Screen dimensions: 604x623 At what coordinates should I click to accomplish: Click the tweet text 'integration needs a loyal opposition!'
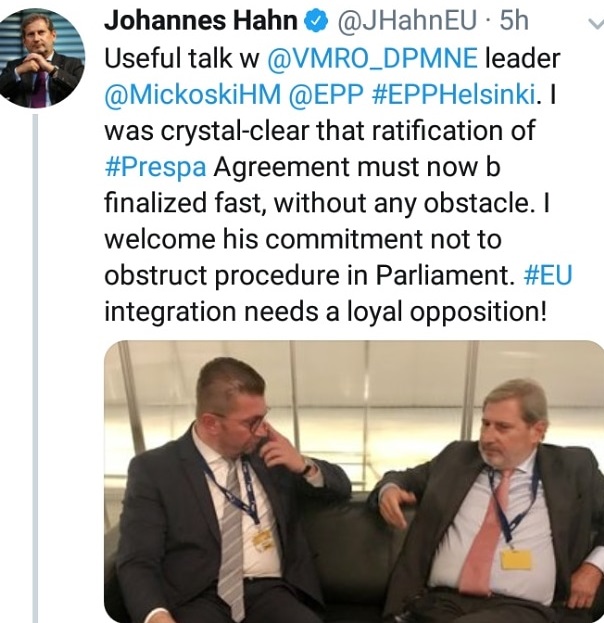tap(325, 312)
